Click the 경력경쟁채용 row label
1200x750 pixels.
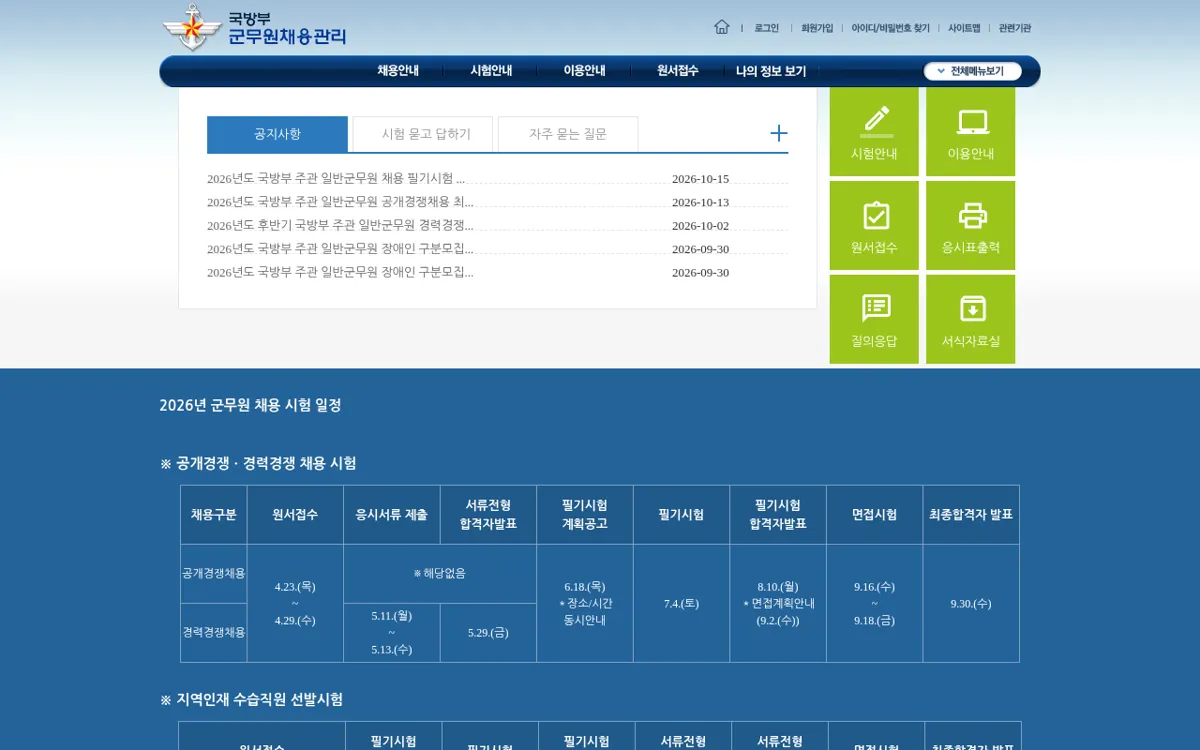pos(214,633)
